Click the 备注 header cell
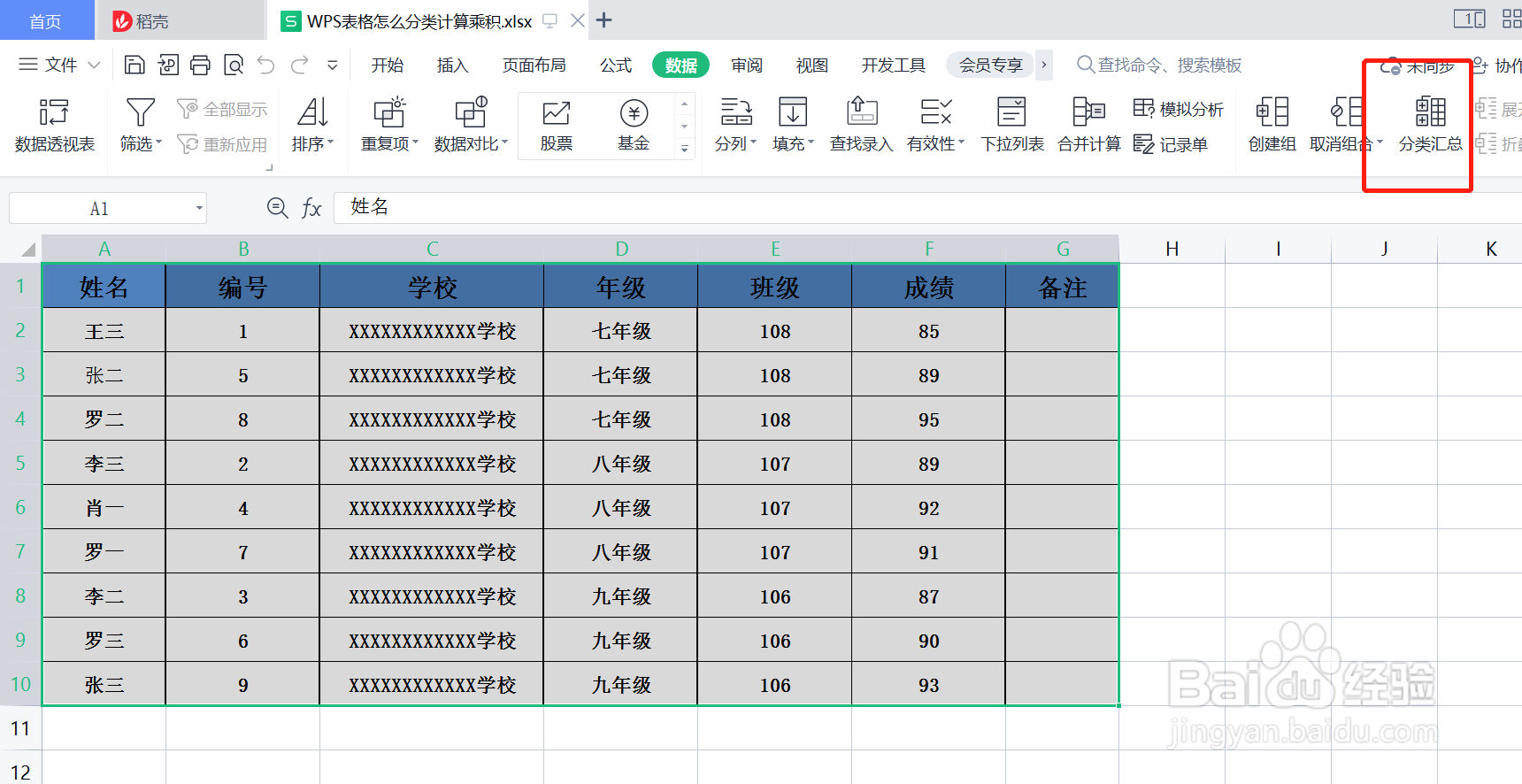 [1062, 287]
